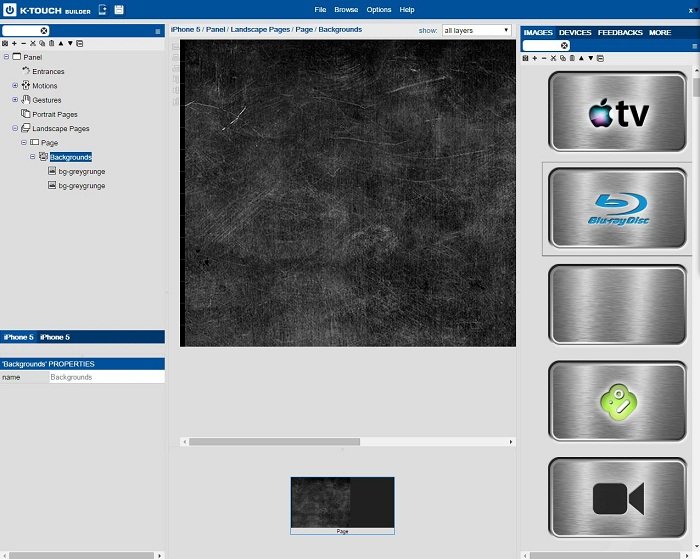Select the Apple TV button image
Screen dimensions: 700x559
pyautogui.click(x=617, y=112)
